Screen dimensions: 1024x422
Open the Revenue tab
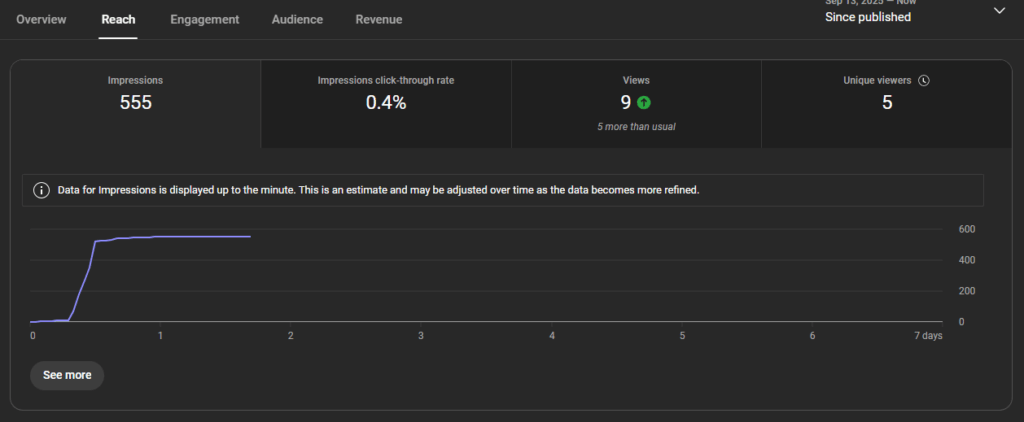tap(379, 19)
